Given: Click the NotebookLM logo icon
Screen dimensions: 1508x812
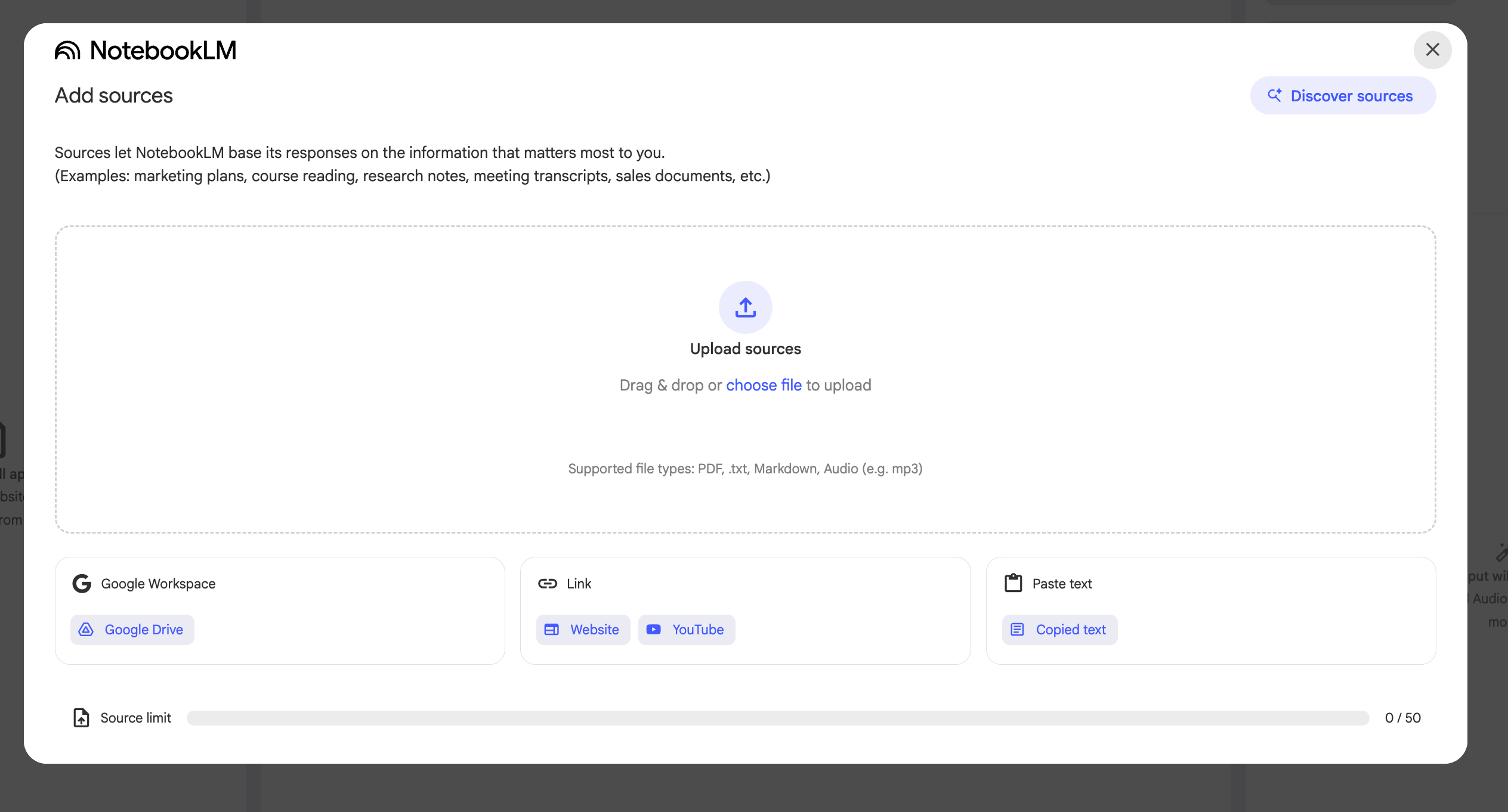Looking at the screenshot, I should [67, 51].
